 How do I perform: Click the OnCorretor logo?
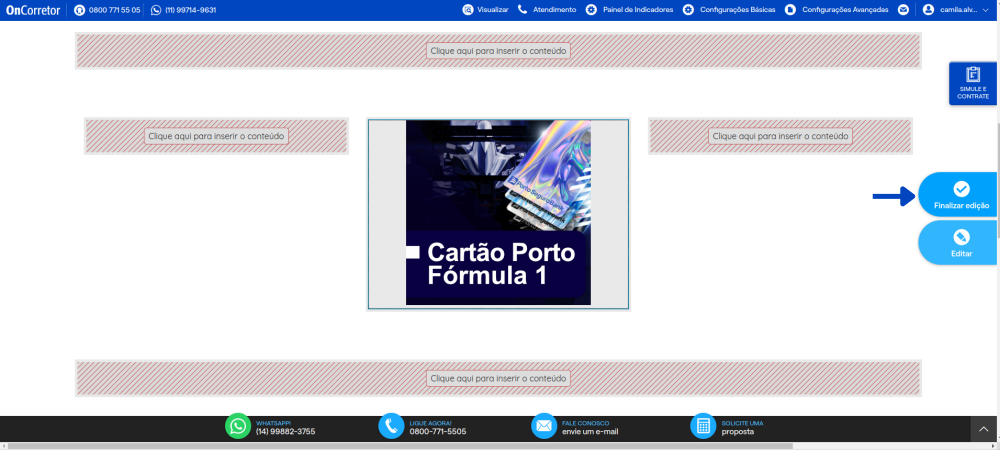point(33,10)
